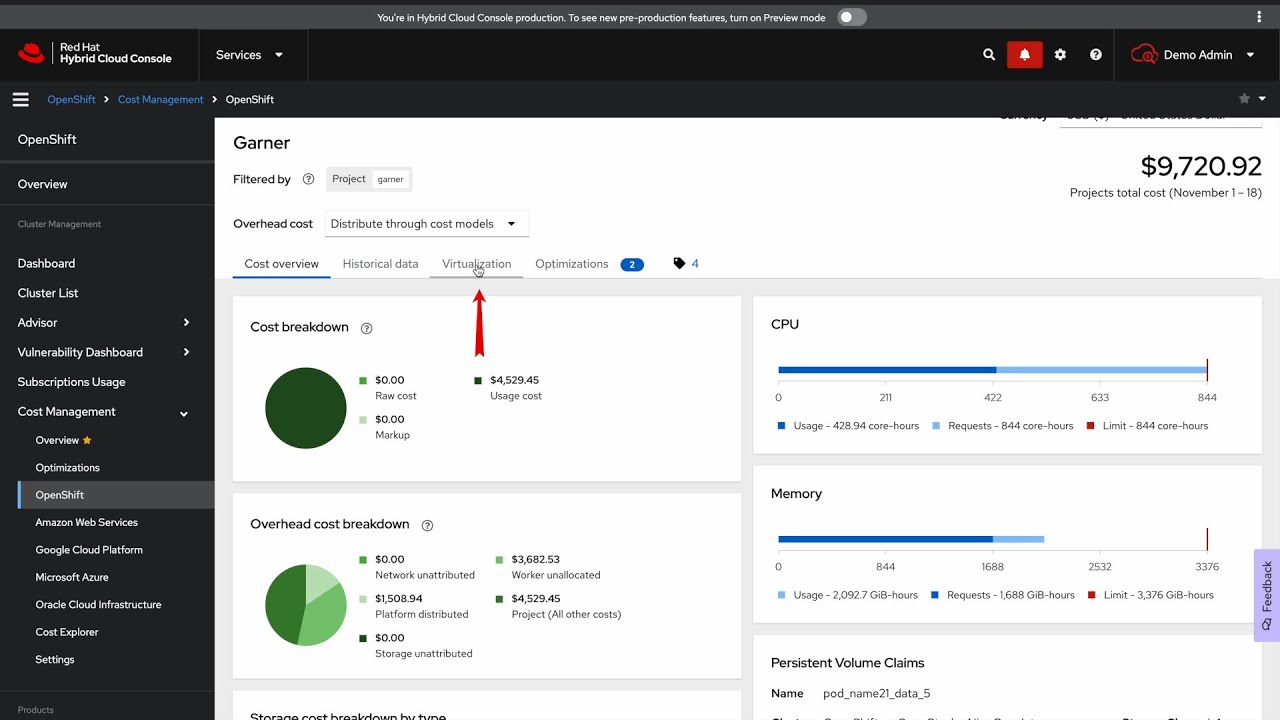Open the Demo Admin user dropdown arrow
The image size is (1280, 720).
pos(1251,55)
